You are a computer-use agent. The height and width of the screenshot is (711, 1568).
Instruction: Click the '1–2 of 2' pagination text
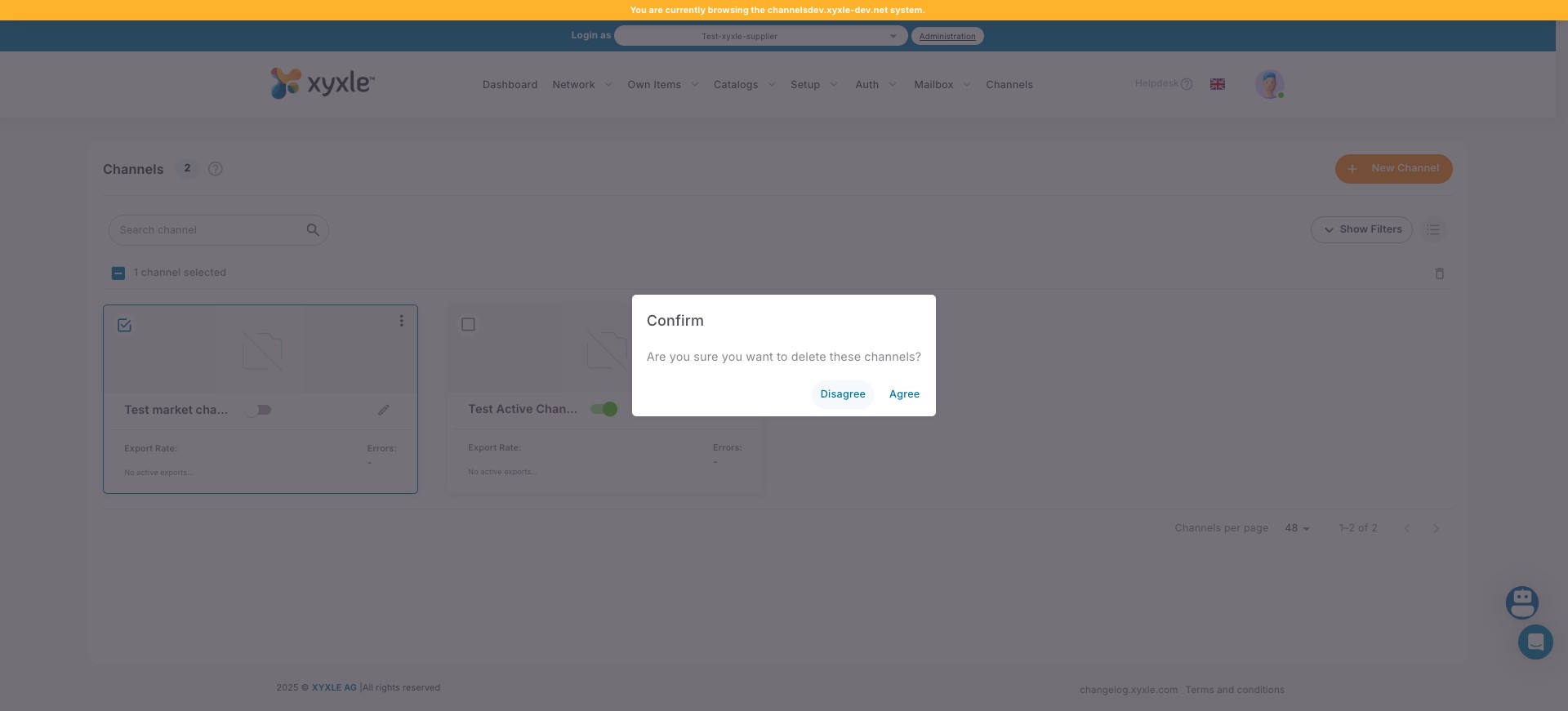coord(1358,528)
